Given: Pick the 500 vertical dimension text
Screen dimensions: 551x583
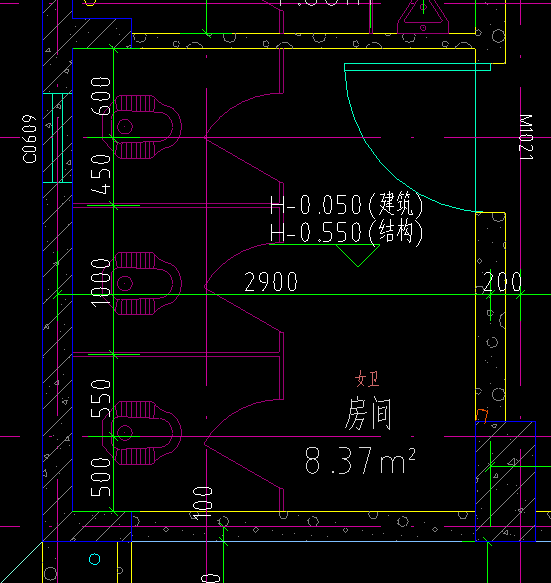Looking at the screenshot, I should [101, 477].
